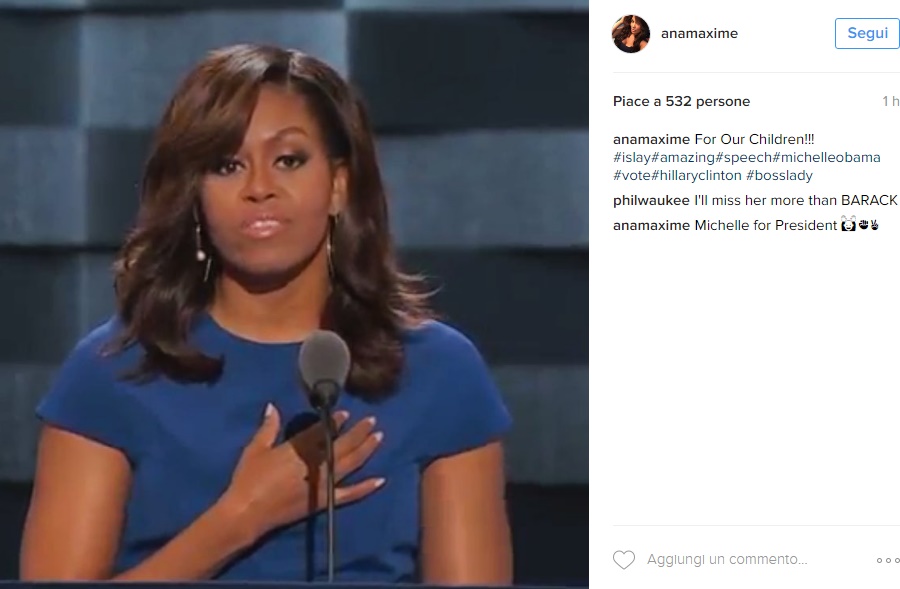Click anamaxime in Michelle for President comment
The height and width of the screenshot is (589, 900).
(651, 225)
